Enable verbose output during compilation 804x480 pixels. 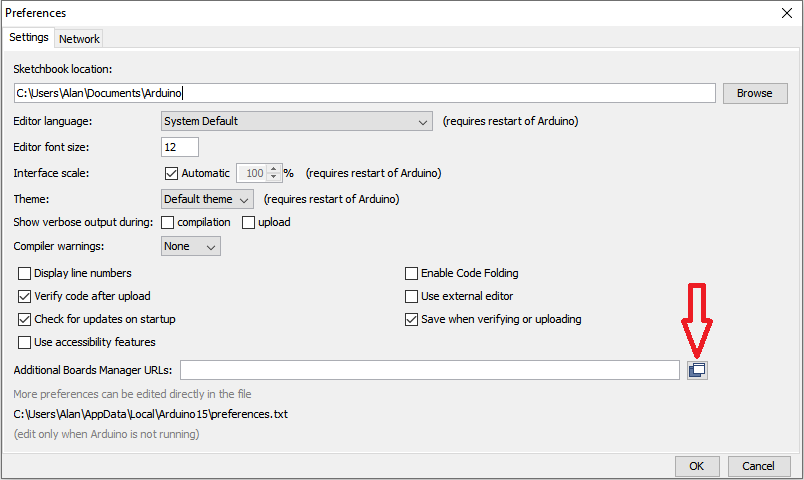(x=167, y=223)
